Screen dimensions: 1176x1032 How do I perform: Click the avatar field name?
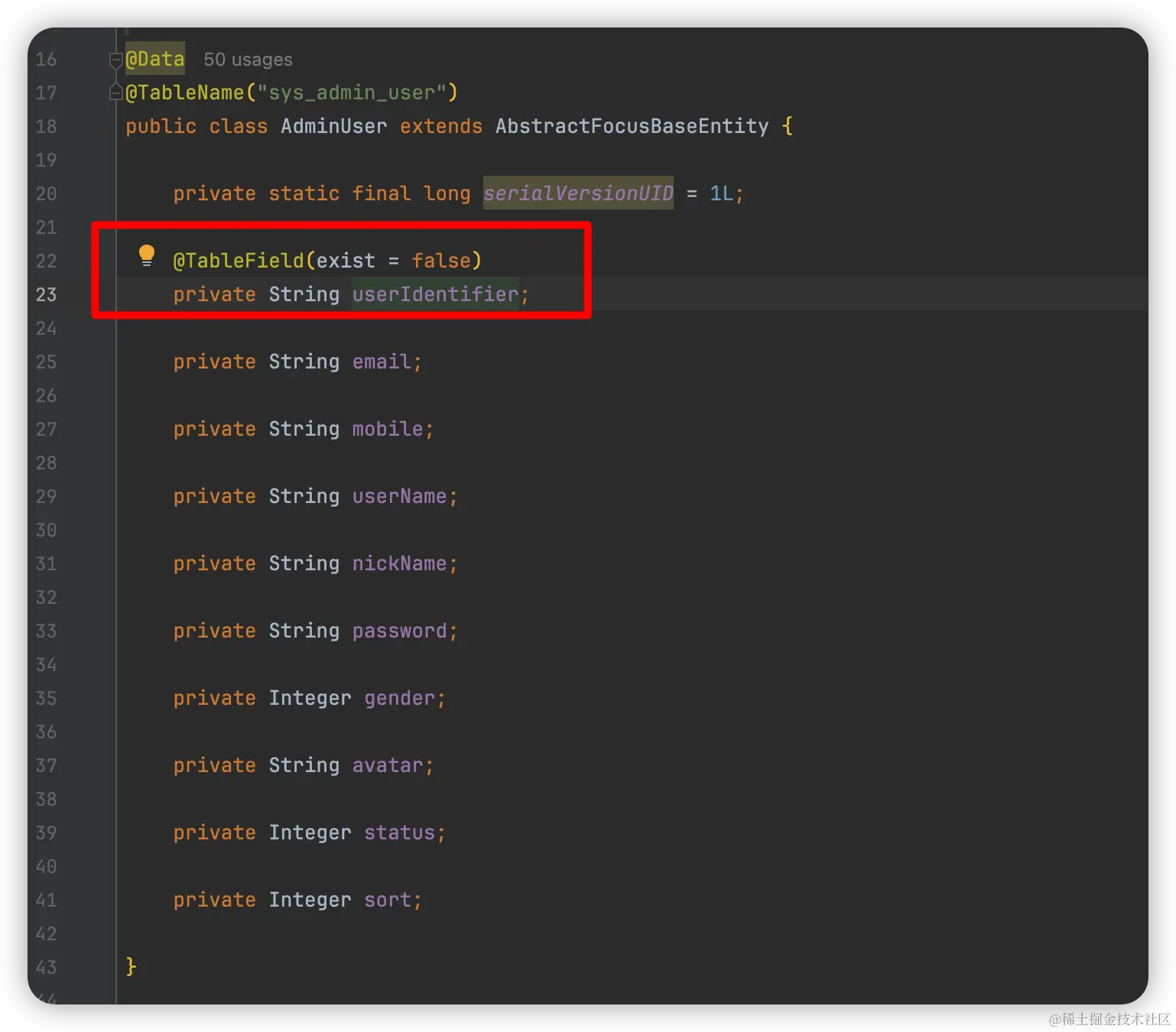(388, 765)
